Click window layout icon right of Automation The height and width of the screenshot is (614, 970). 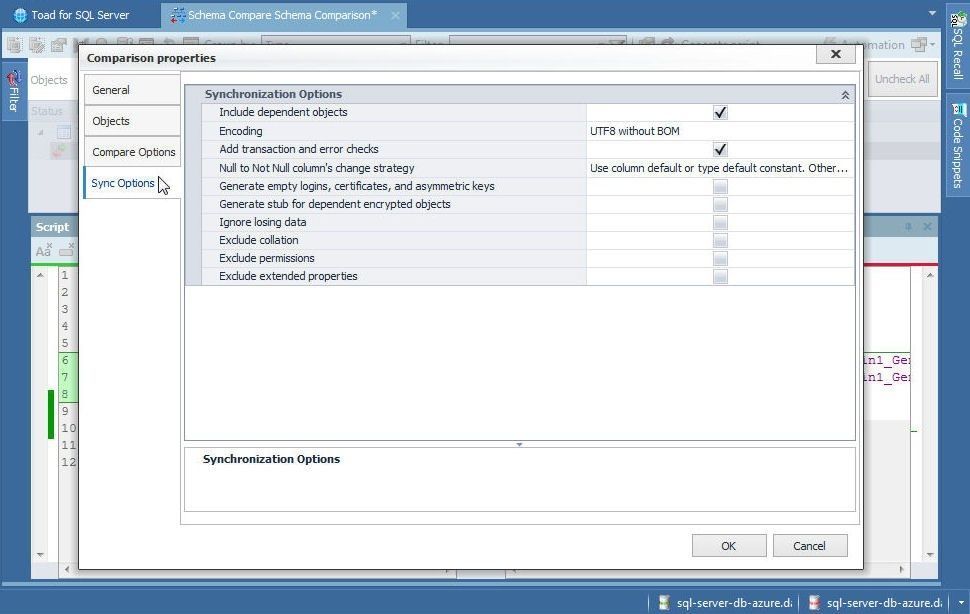(920, 45)
